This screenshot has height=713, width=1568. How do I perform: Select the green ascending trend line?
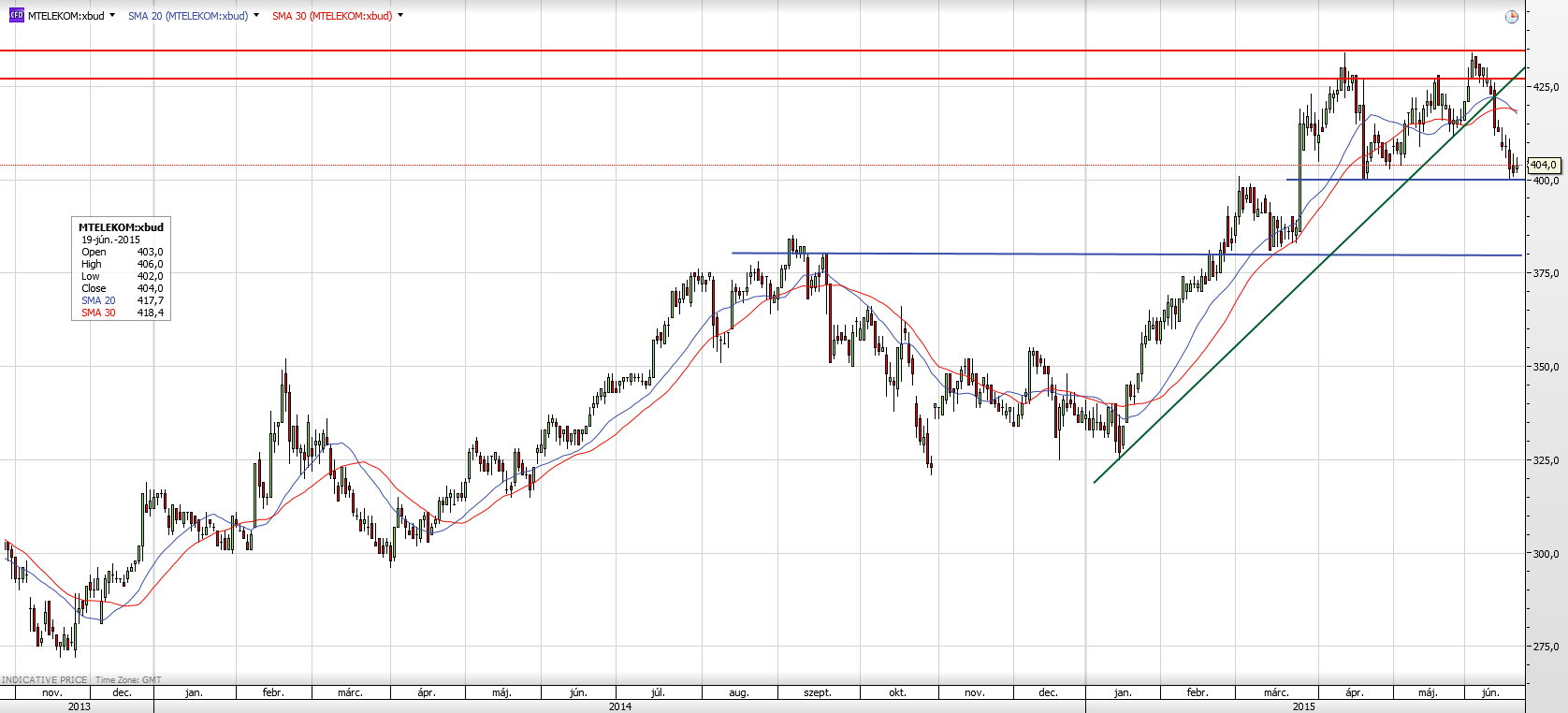(x=1310, y=275)
